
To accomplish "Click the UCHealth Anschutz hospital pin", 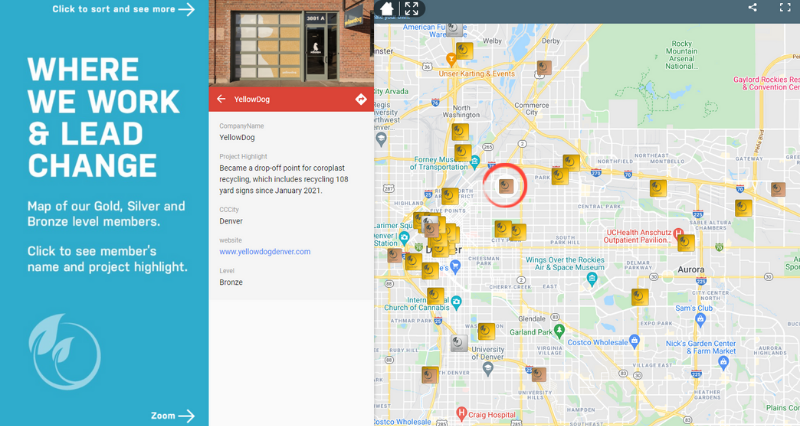I will pyautogui.click(x=678, y=234).
